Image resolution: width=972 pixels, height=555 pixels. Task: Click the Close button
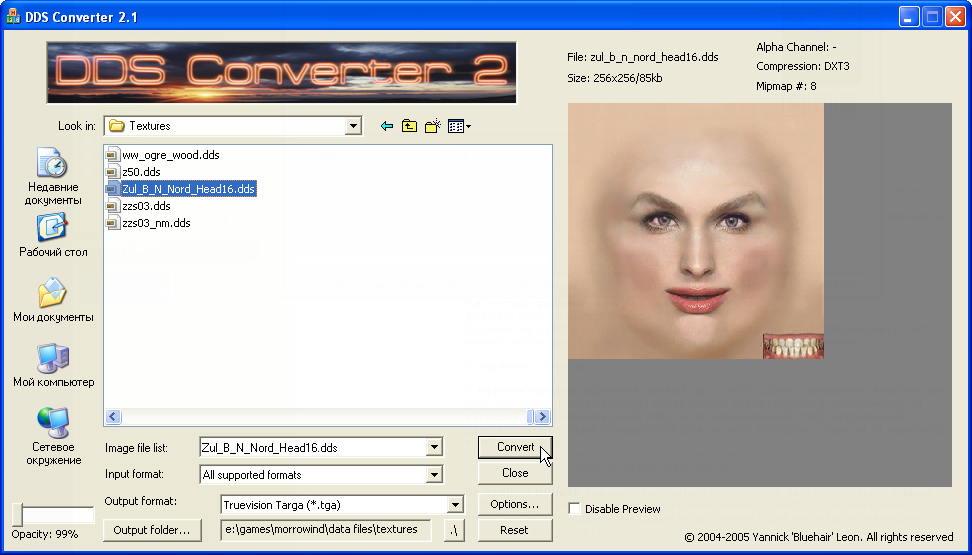pos(515,473)
